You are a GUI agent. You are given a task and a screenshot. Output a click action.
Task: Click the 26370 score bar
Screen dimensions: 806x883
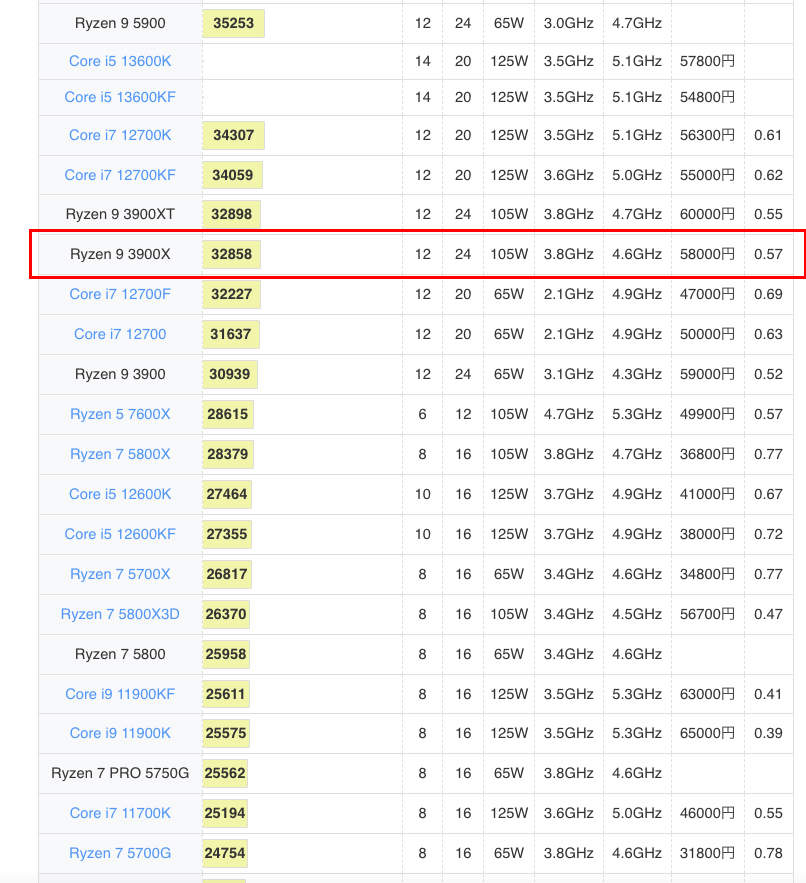click(x=226, y=614)
